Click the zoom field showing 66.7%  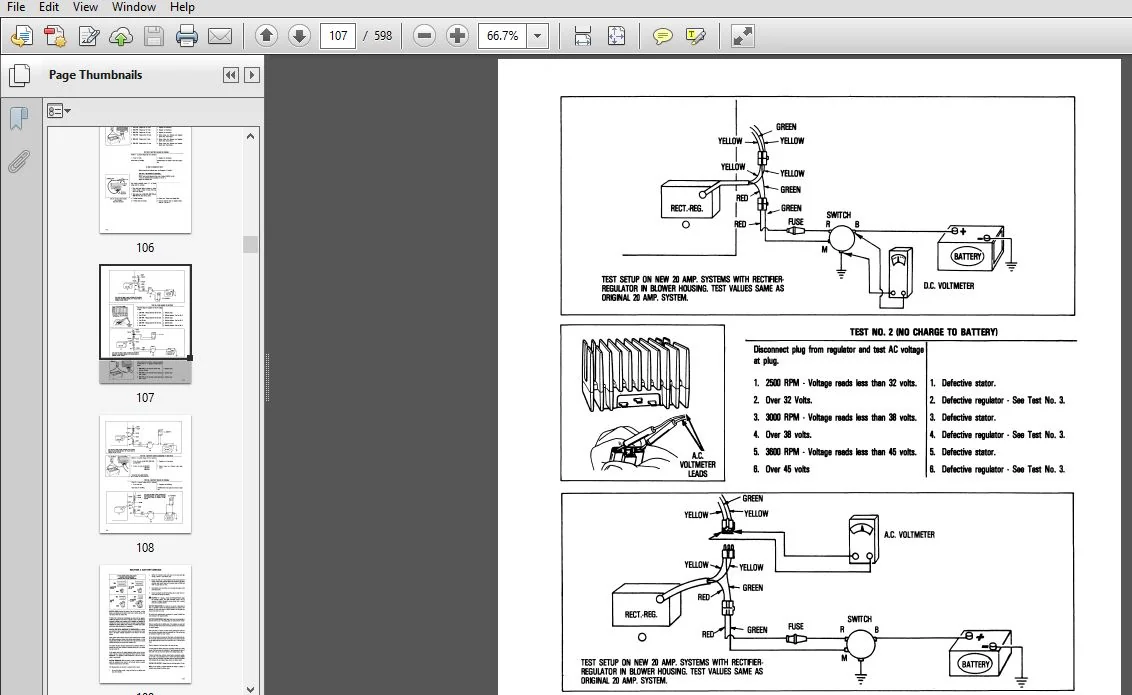502,35
